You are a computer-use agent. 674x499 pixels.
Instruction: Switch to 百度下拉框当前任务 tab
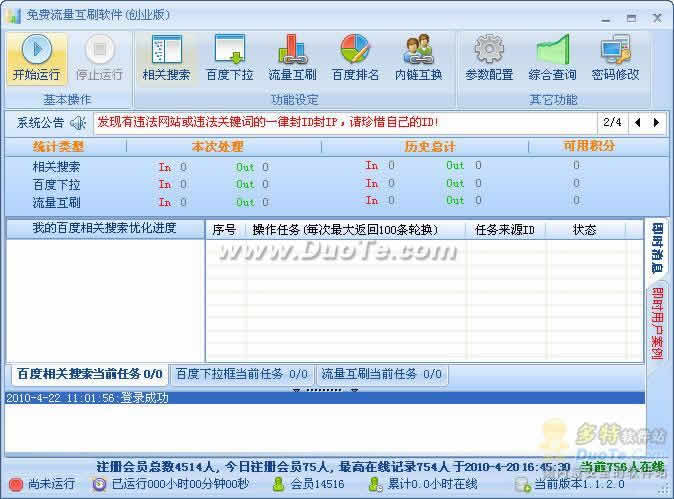pos(242,374)
